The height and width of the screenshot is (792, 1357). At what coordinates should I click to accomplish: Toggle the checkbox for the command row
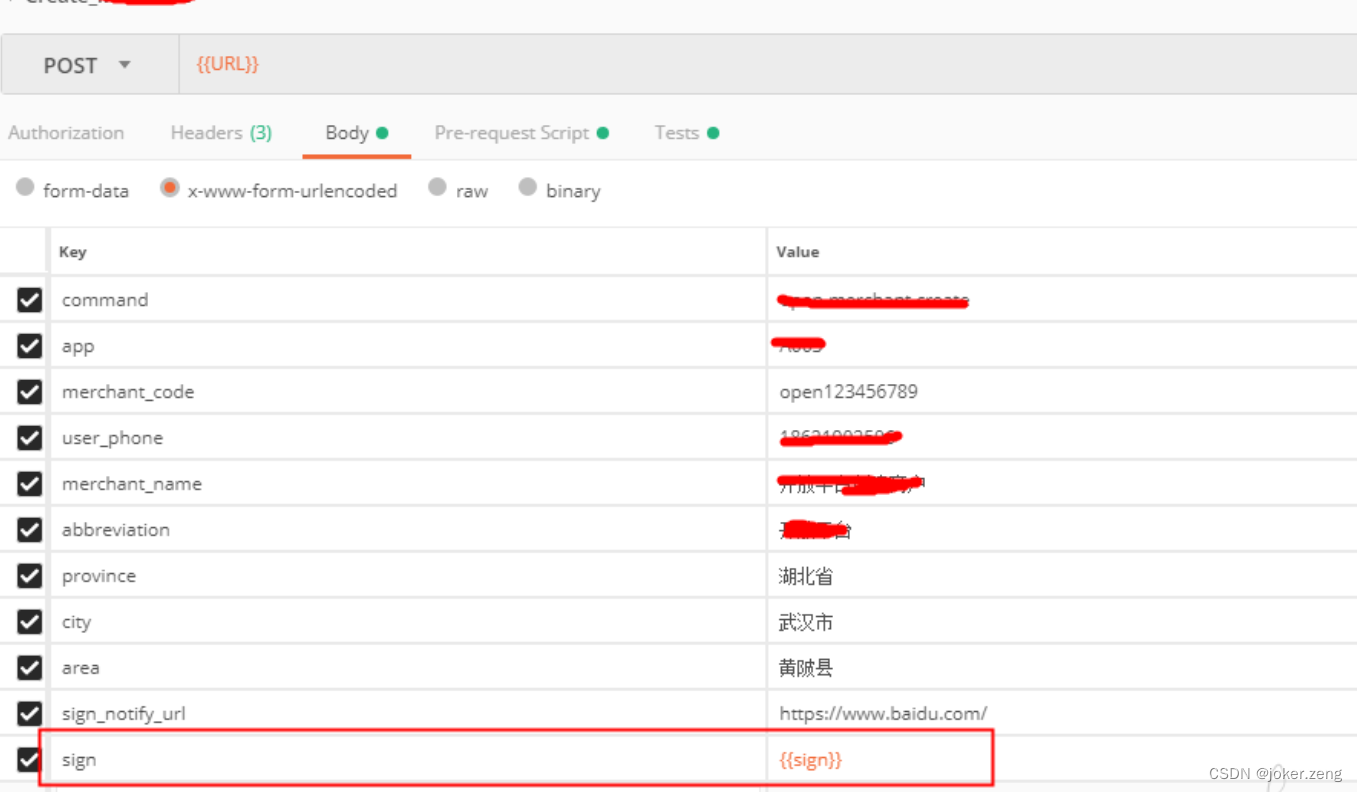(28, 299)
